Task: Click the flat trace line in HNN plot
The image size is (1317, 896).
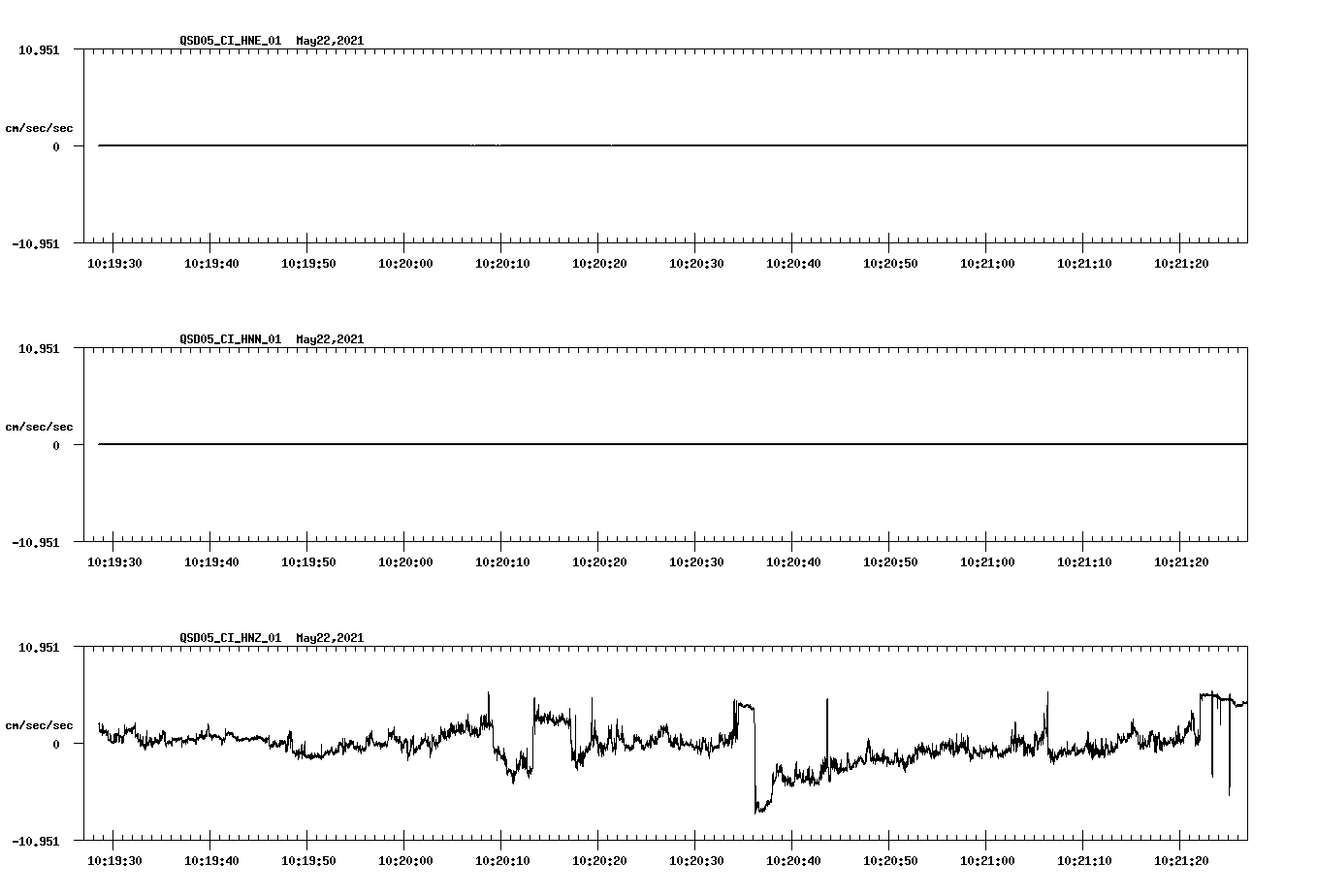Action: 673,444
